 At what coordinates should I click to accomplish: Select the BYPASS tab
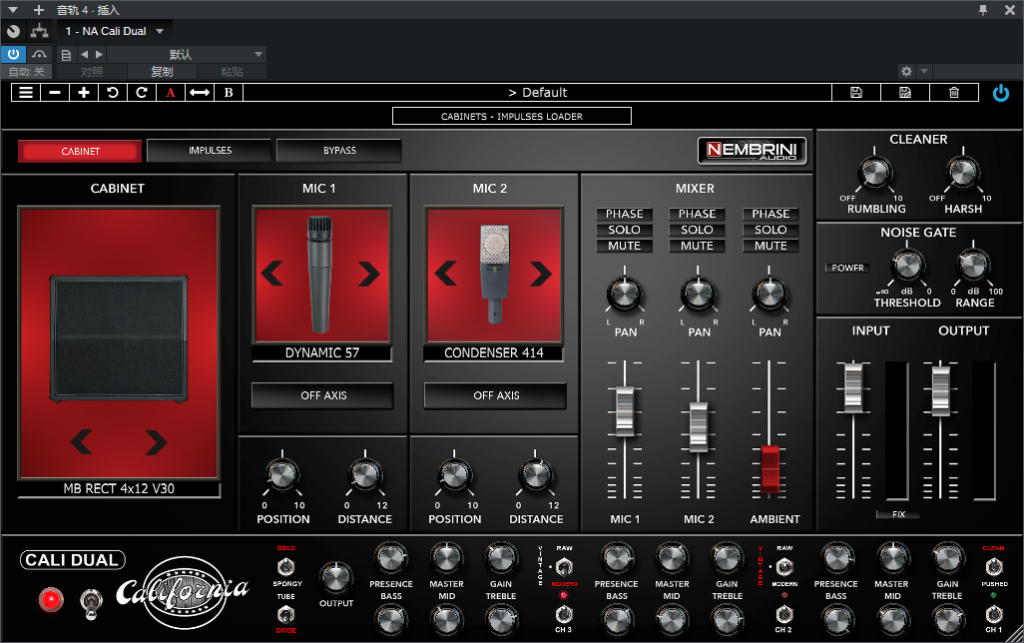pyautogui.click(x=339, y=150)
